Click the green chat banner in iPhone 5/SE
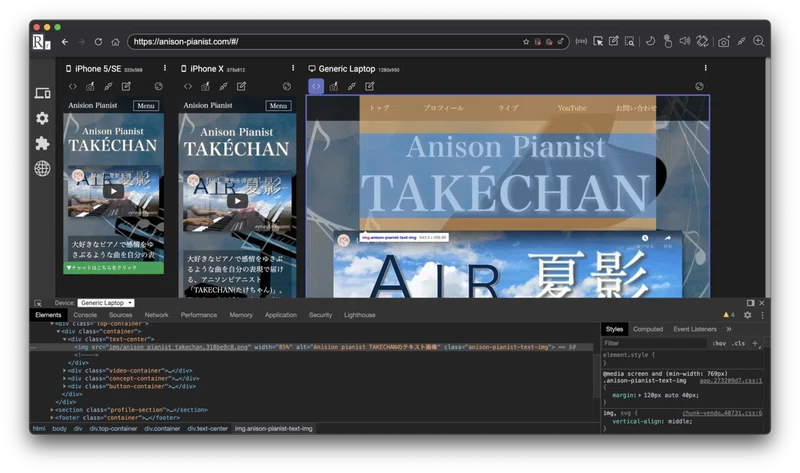Viewport: 800px width, 473px height. (x=113, y=267)
